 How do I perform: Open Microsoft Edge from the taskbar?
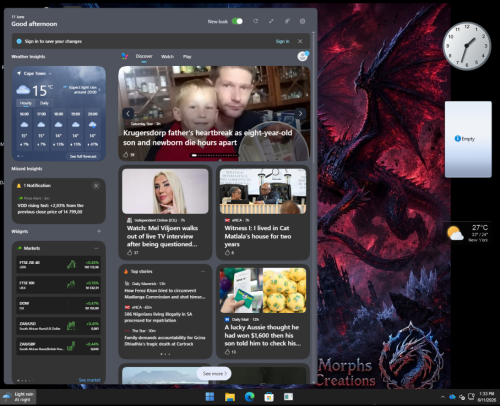[x=249, y=397]
